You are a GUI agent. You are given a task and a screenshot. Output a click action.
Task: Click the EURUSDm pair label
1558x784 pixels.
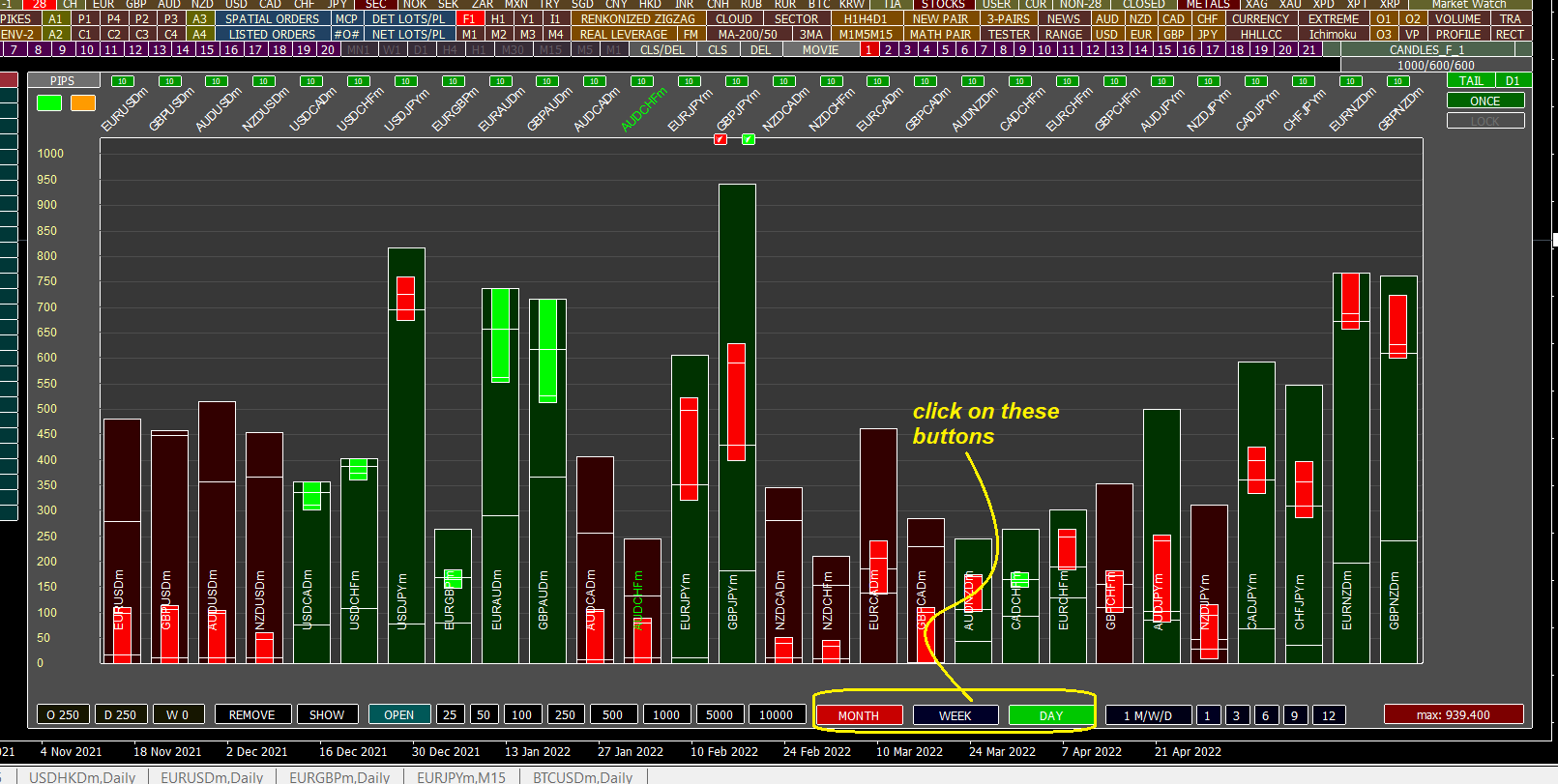click(124, 111)
